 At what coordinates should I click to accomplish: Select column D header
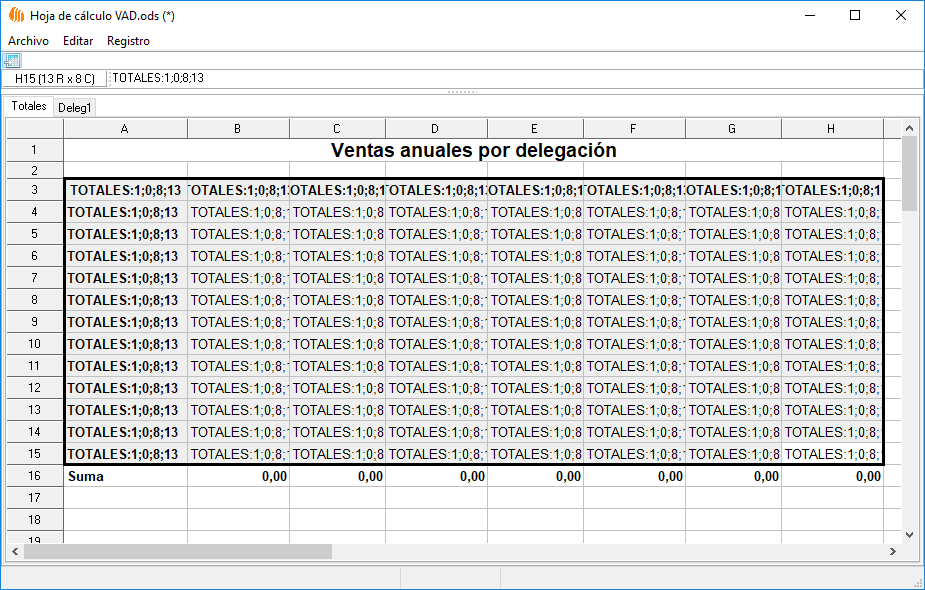pyautogui.click(x=435, y=128)
